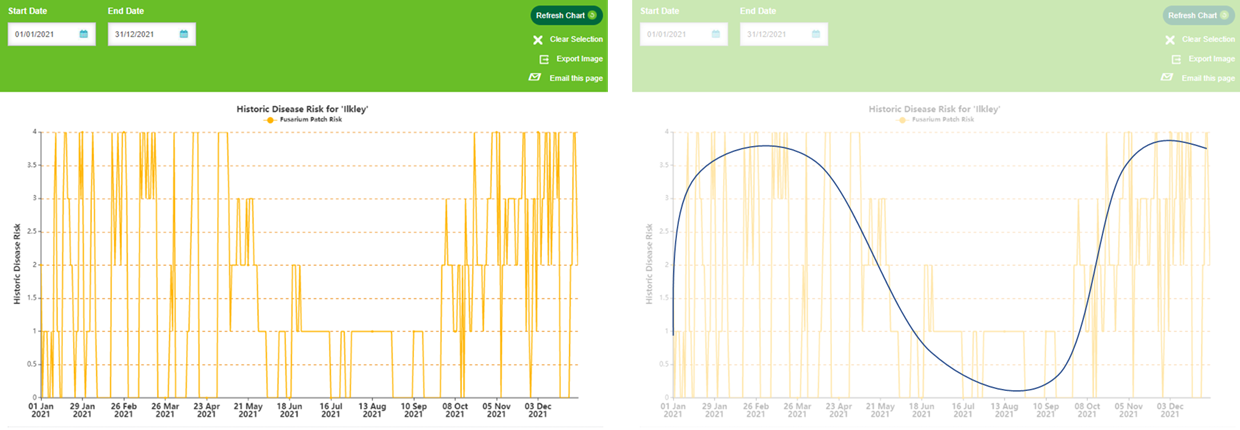This screenshot has width=1240, height=430.
Task: Click the left chart title Historic Disease Risk
Action: coord(302,108)
